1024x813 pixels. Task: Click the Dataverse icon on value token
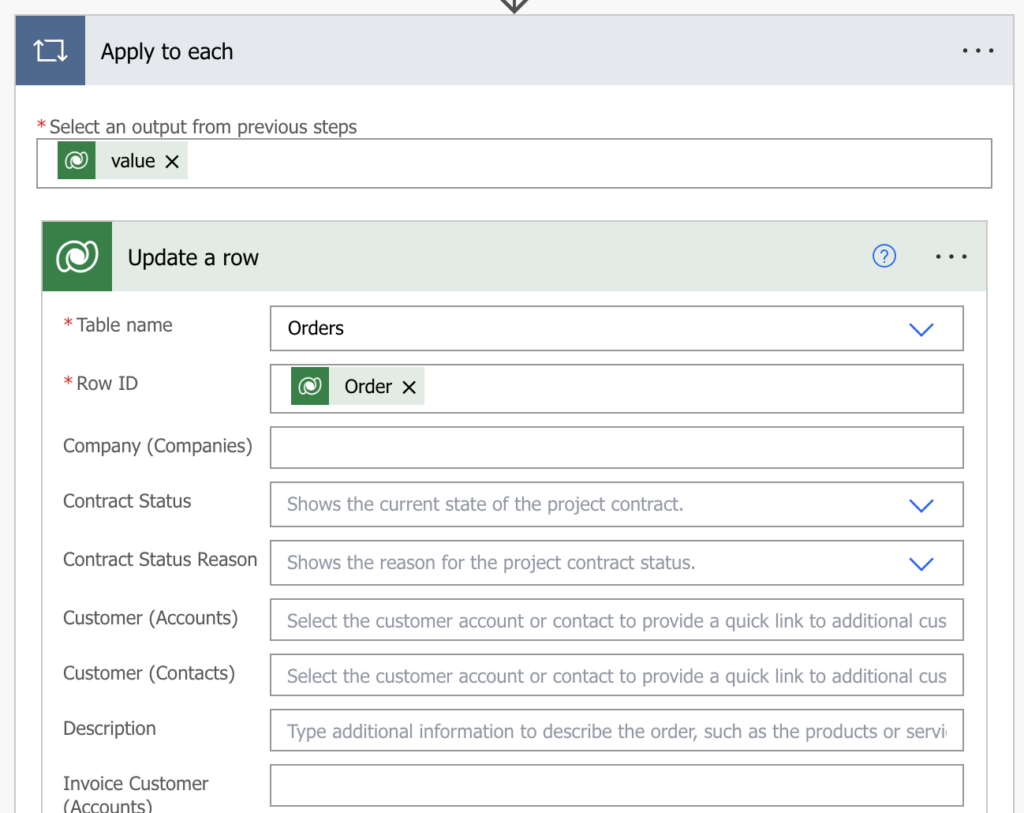click(76, 160)
